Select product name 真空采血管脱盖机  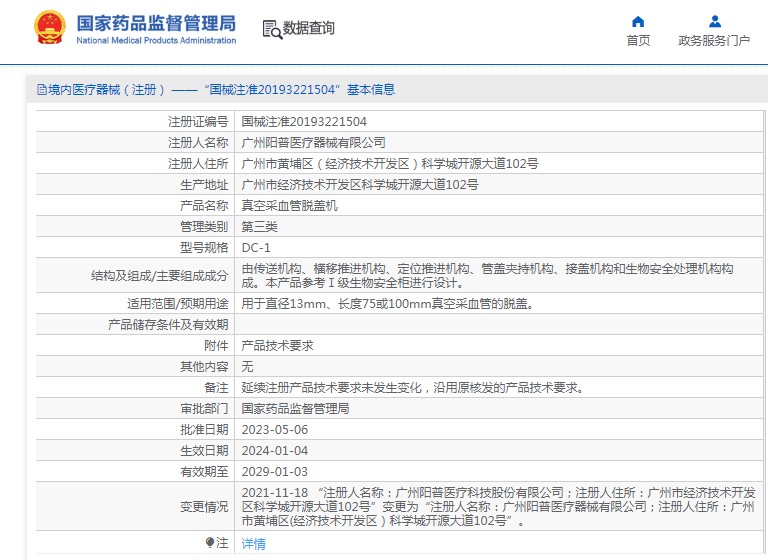pos(289,206)
